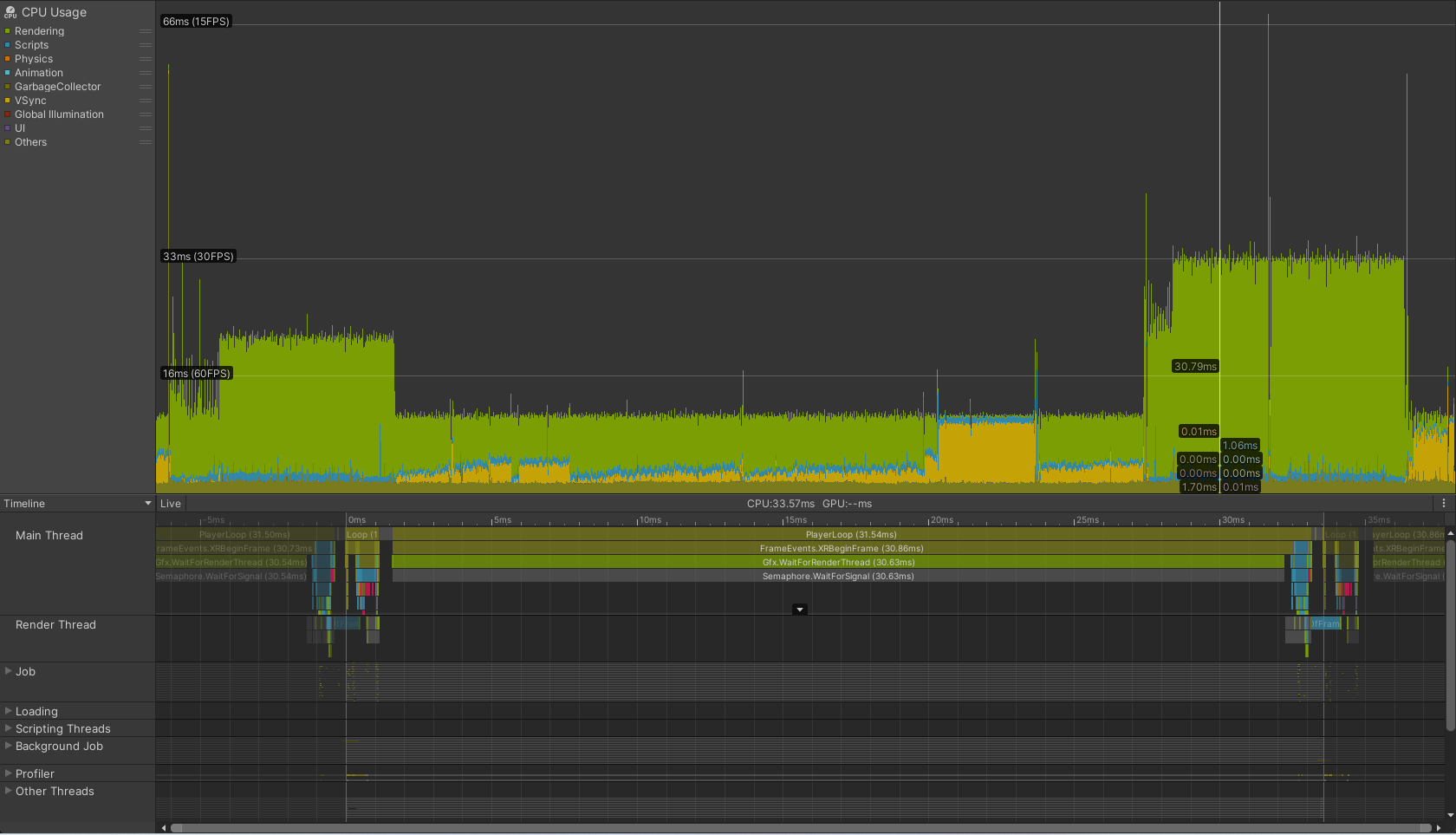Click the vertical scrollbar up arrow
The width and height of the screenshot is (1456, 835).
pyautogui.click(x=1451, y=533)
